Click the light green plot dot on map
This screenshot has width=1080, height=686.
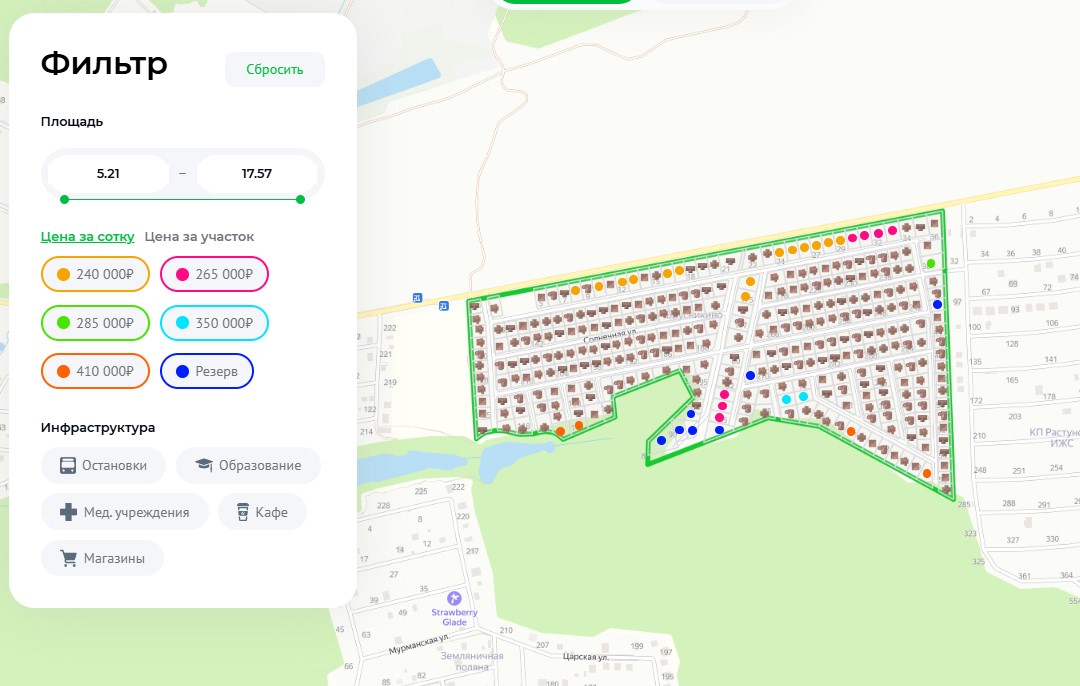tap(931, 263)
